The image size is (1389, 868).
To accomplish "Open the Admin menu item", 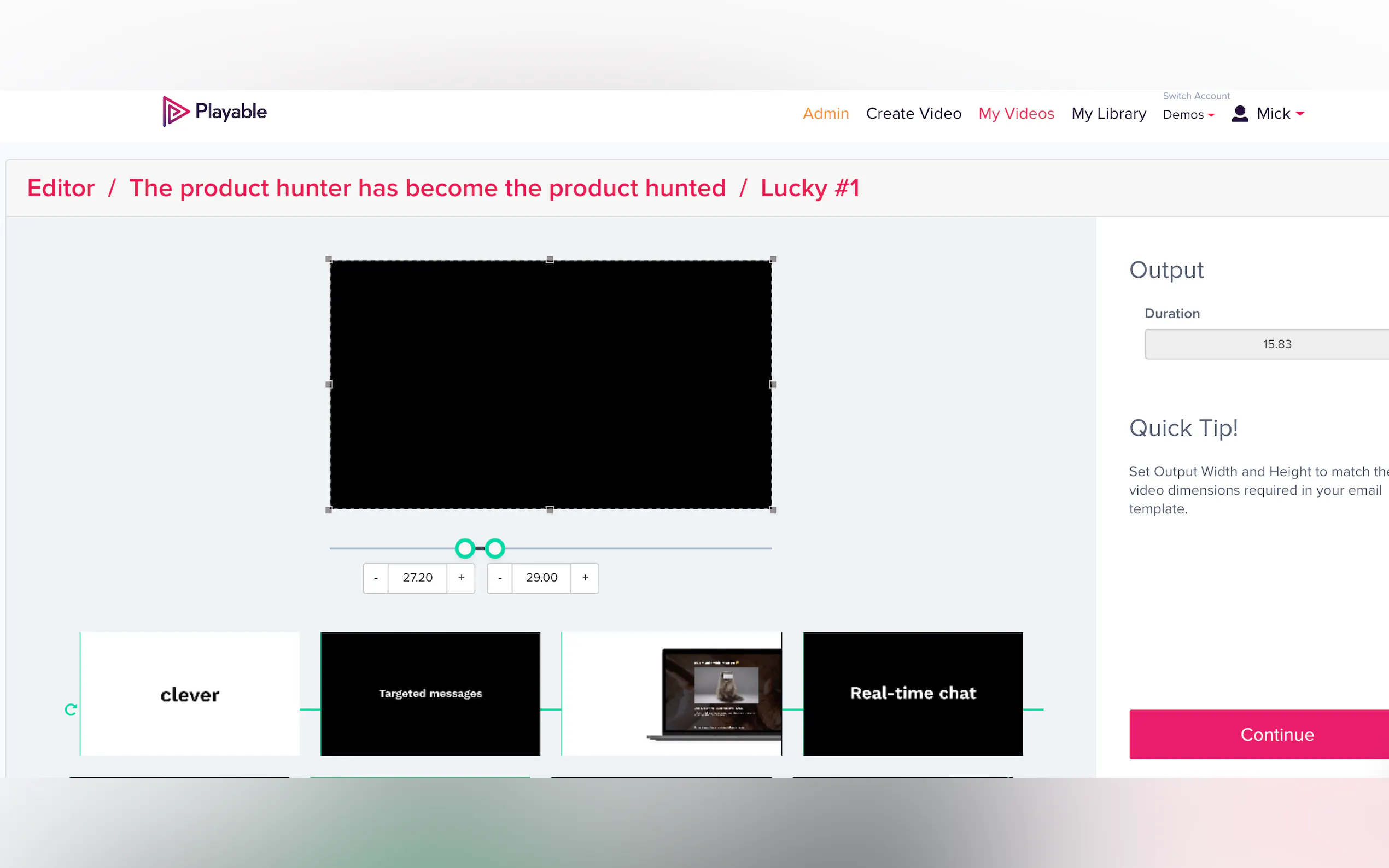I will pyautogui.click(x=825, y=114).
